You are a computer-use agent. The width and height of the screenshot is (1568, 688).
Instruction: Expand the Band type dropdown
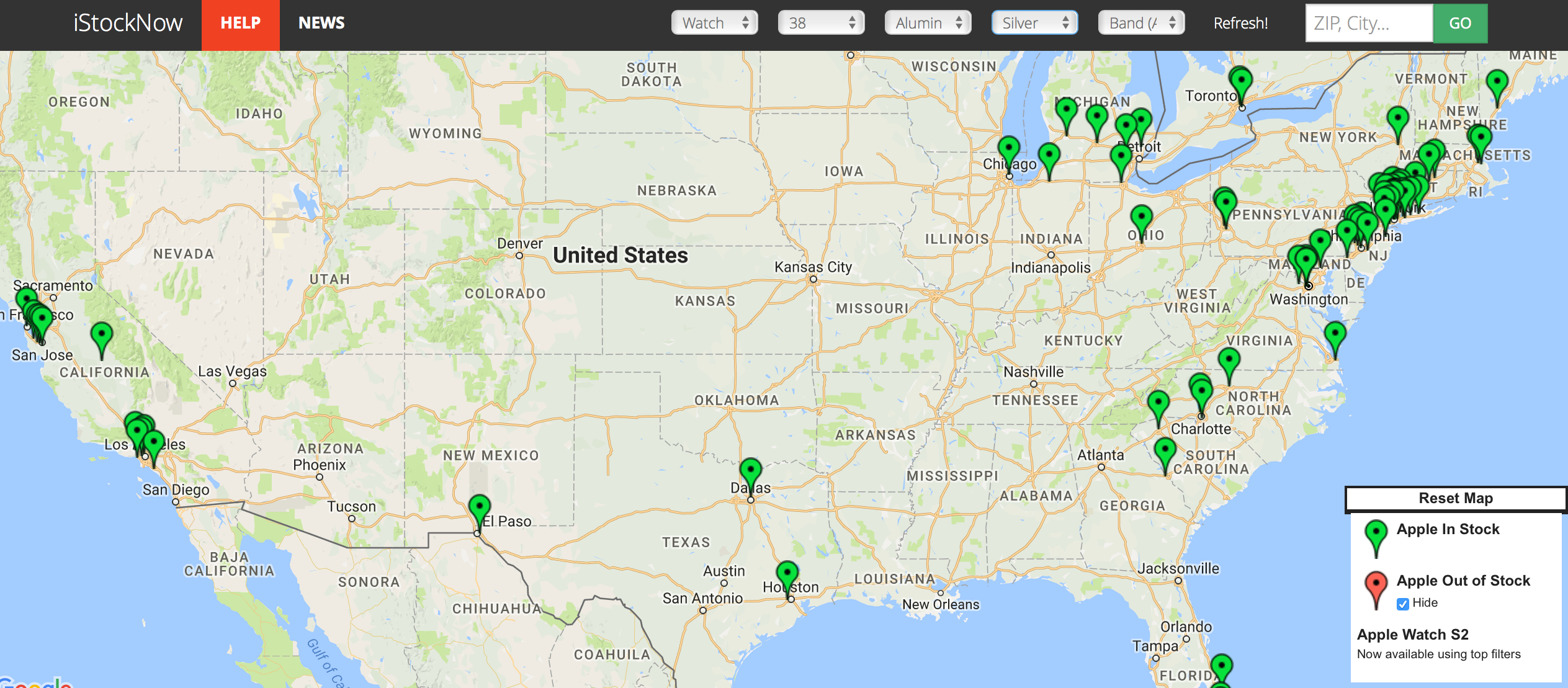click(x=1141, y=23)
